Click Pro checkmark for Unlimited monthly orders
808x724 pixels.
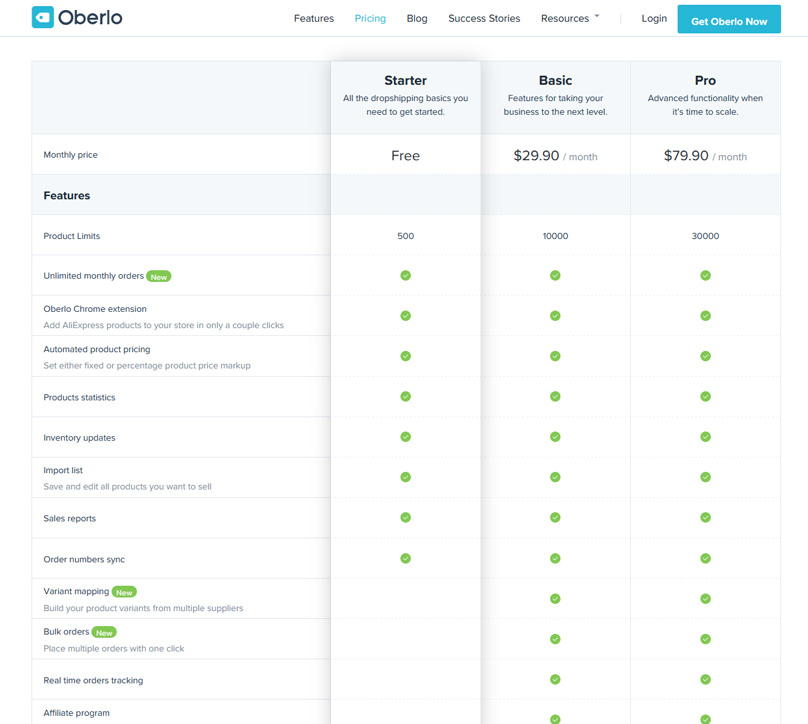coord(705,275)
